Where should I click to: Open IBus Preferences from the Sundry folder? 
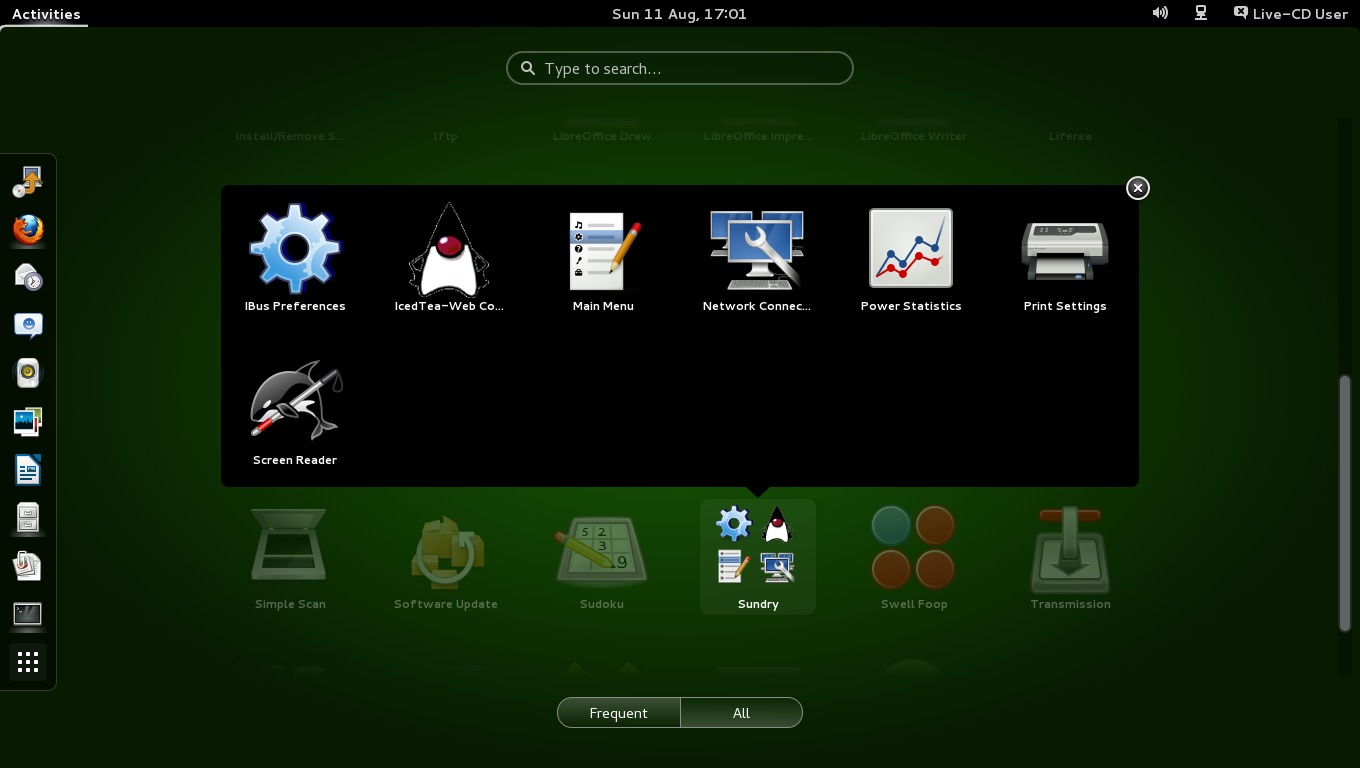tap(295, 258)
